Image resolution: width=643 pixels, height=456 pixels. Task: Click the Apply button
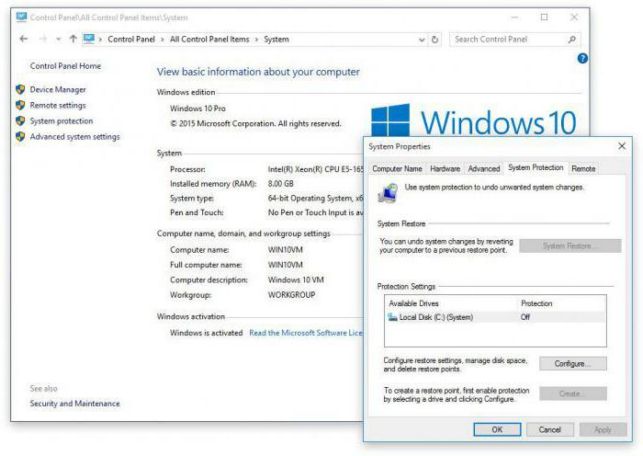coord(603,429)
